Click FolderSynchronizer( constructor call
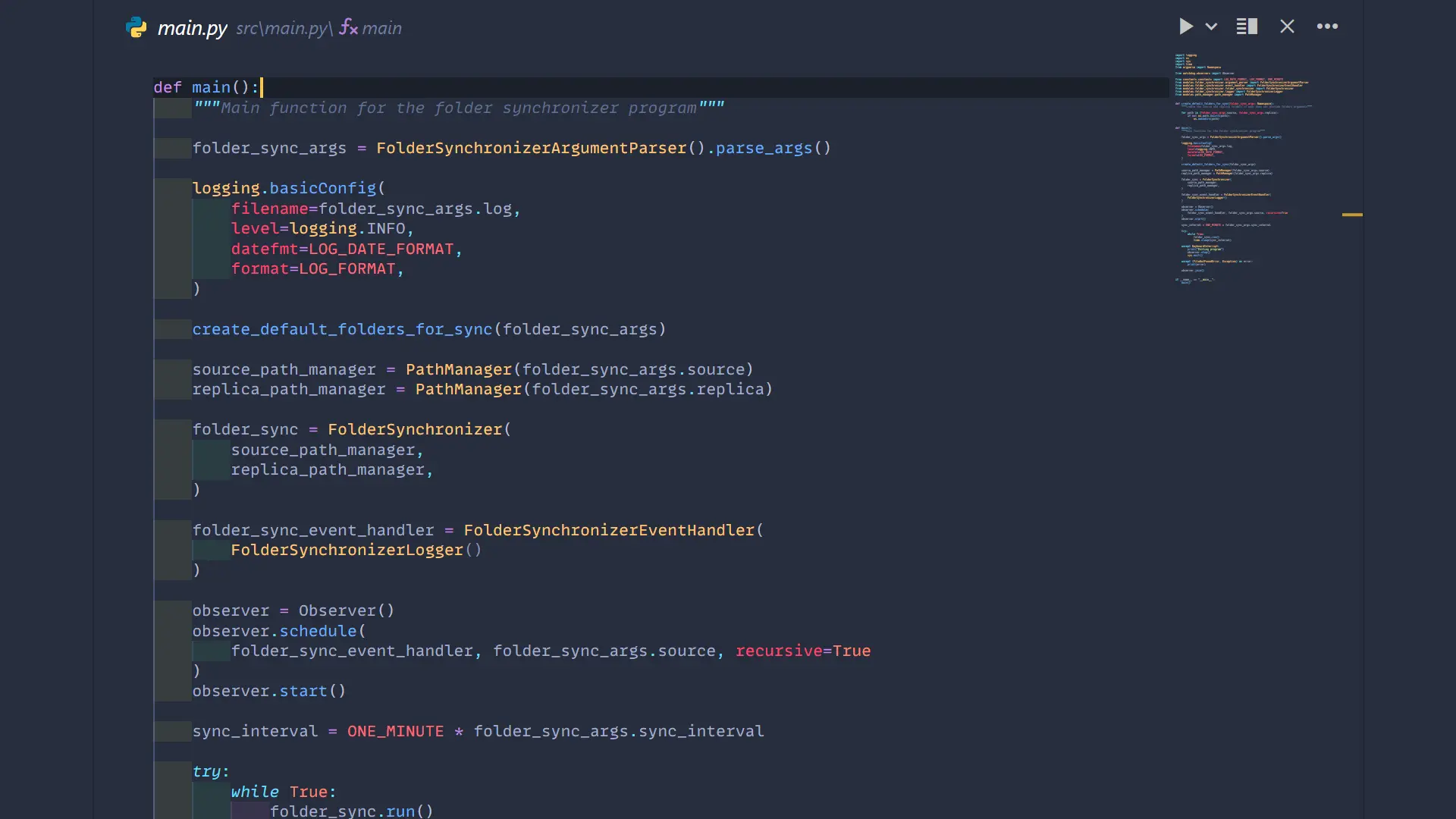The image size is (1456, 819). [x=419, y=429]
